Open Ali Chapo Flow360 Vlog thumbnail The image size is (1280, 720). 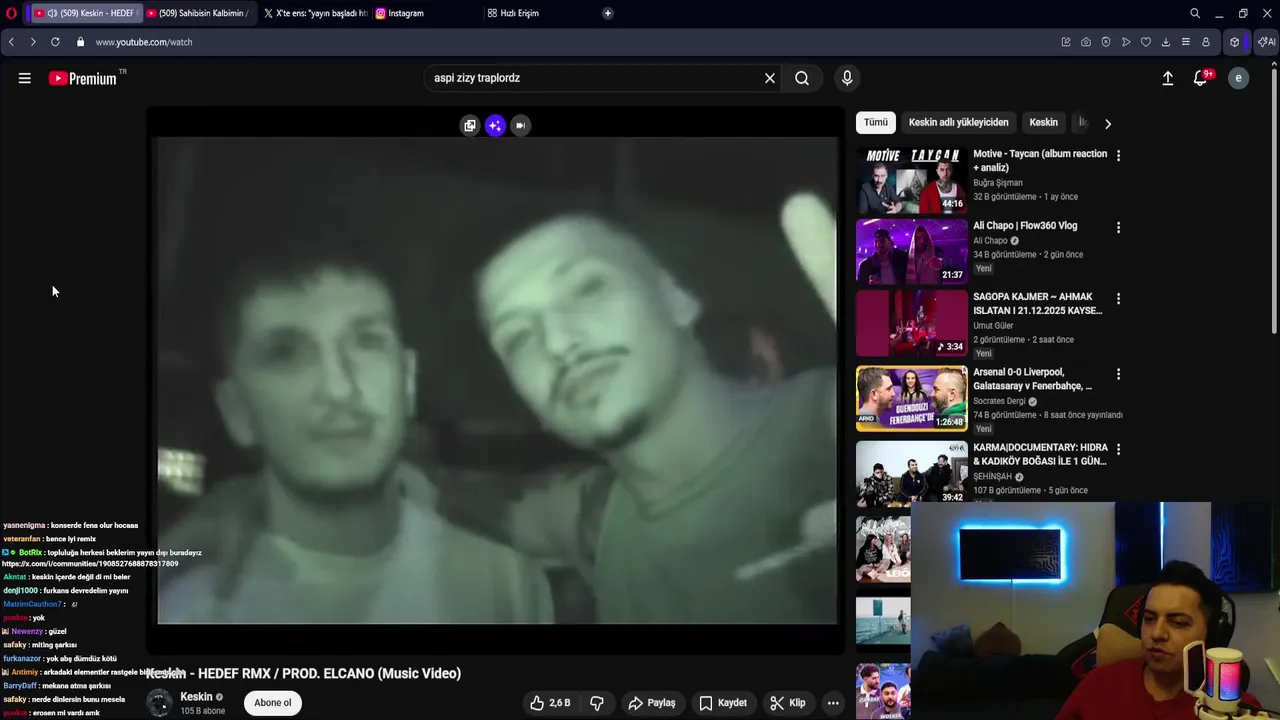(x=912, y=252)
